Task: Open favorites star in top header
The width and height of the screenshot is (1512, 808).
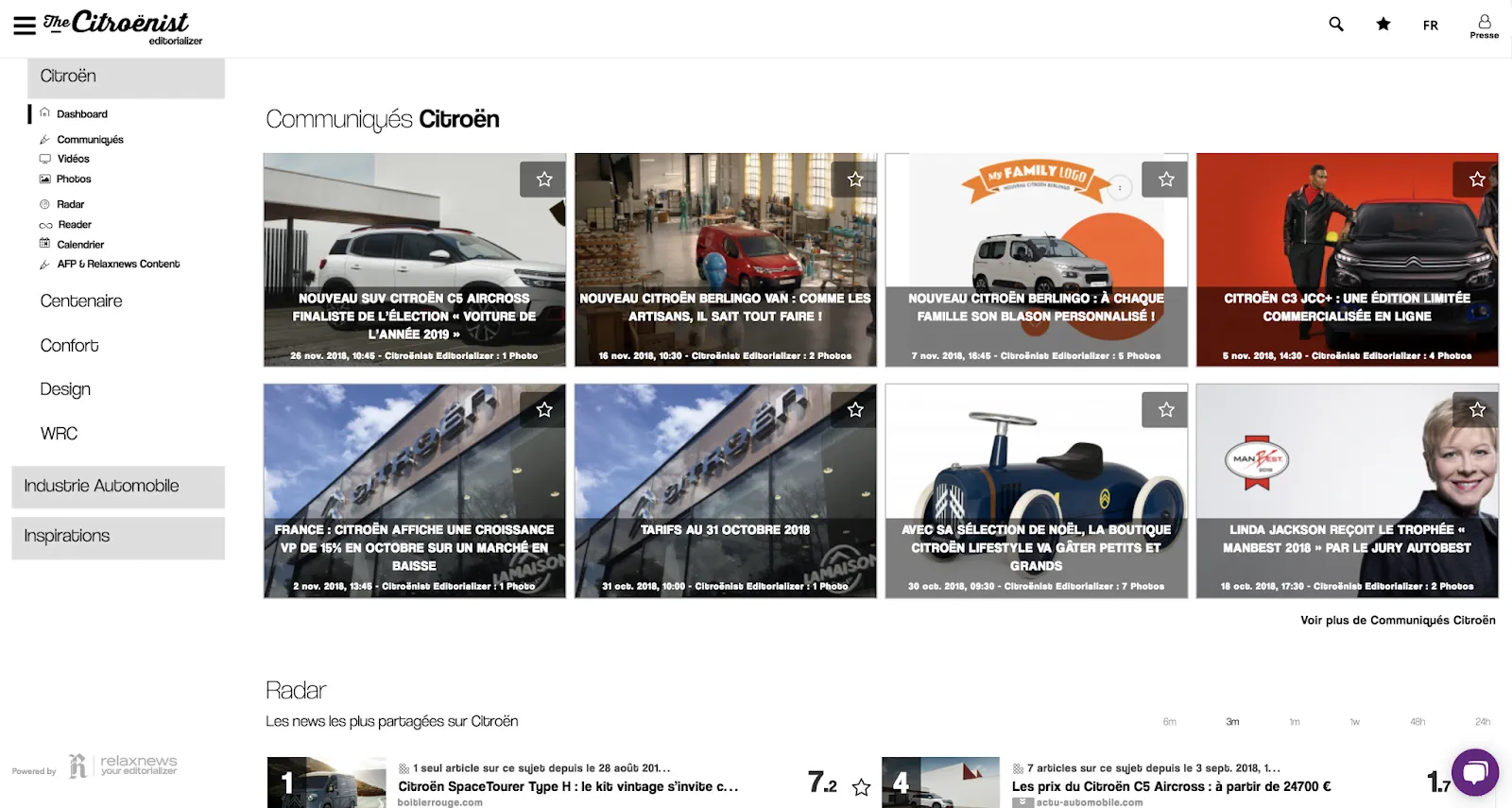Action: coord(1383,25)
